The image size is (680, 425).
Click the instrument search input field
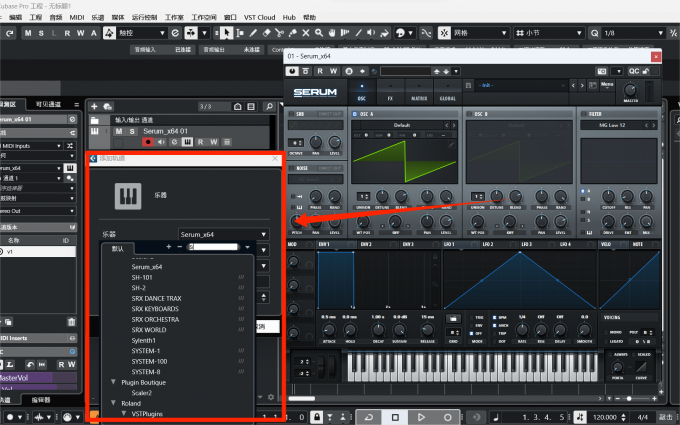(x=214, y=247)
